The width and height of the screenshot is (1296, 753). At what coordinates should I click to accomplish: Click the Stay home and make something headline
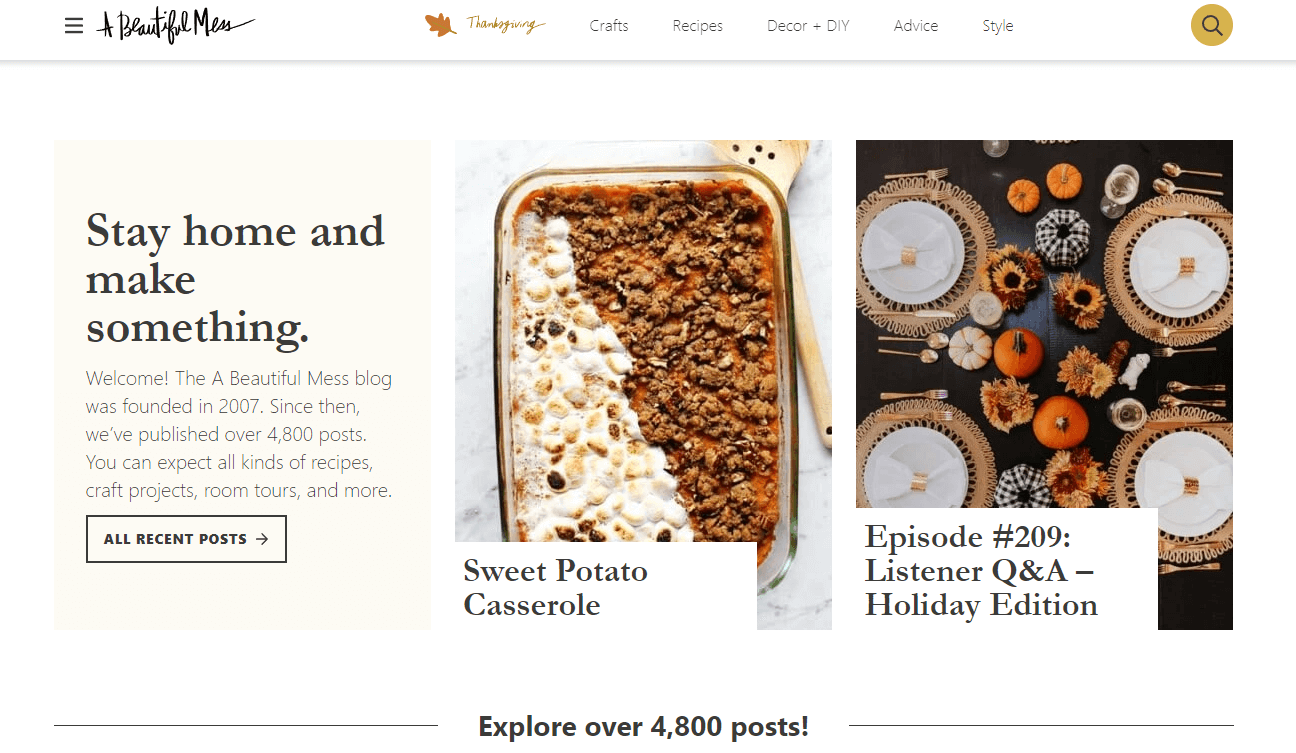coord(235,278)
